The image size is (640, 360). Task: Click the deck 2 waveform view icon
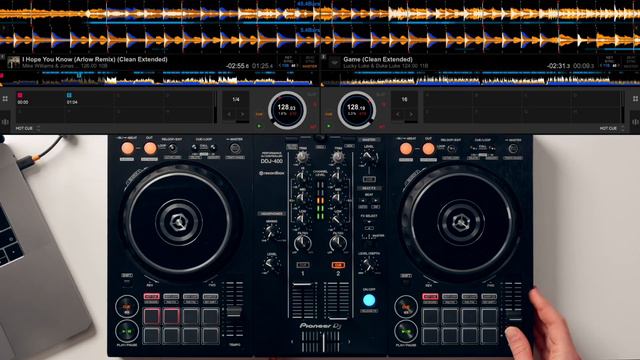(635, 122)
